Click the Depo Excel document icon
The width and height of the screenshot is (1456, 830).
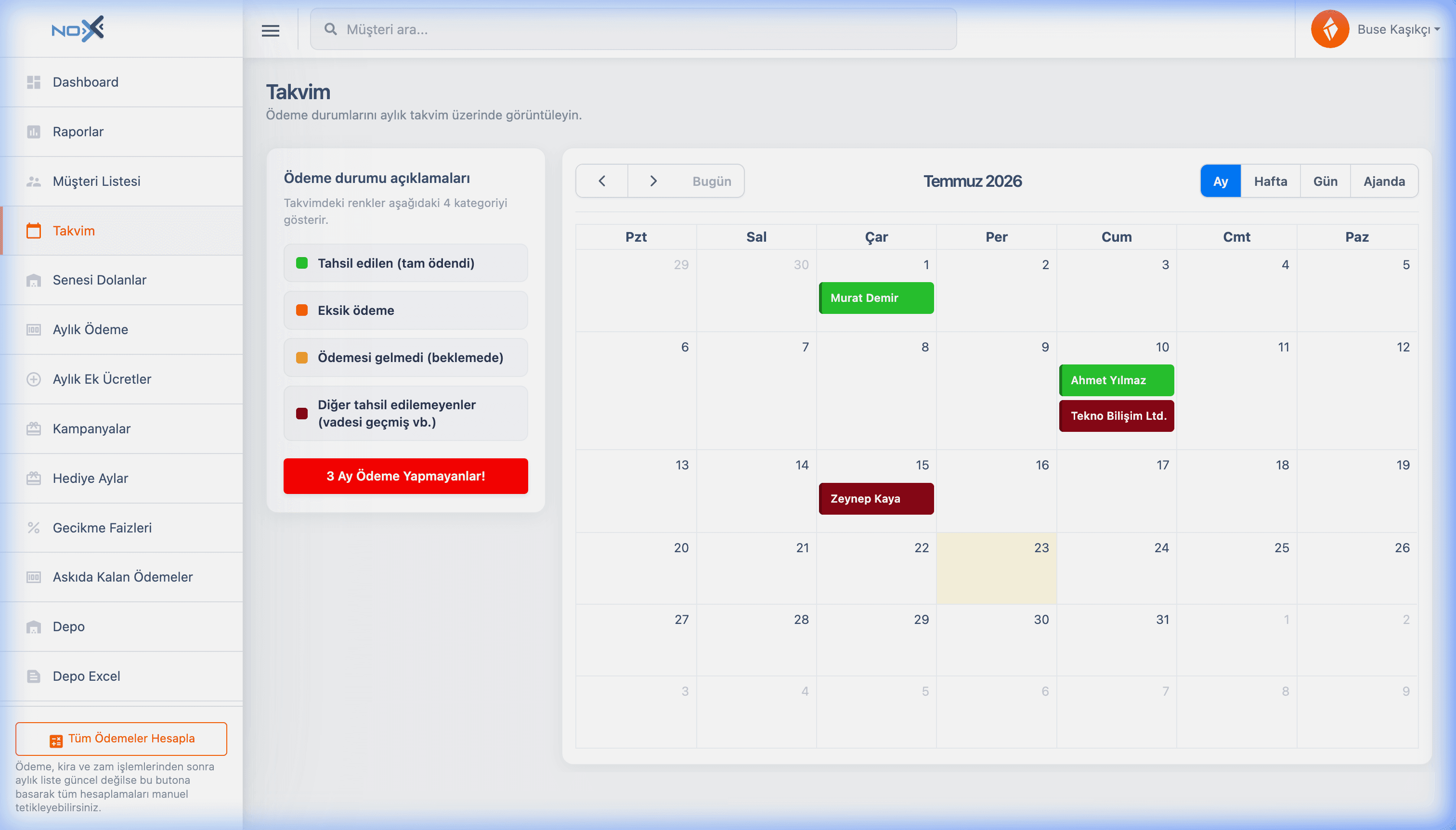coord(34,676)
